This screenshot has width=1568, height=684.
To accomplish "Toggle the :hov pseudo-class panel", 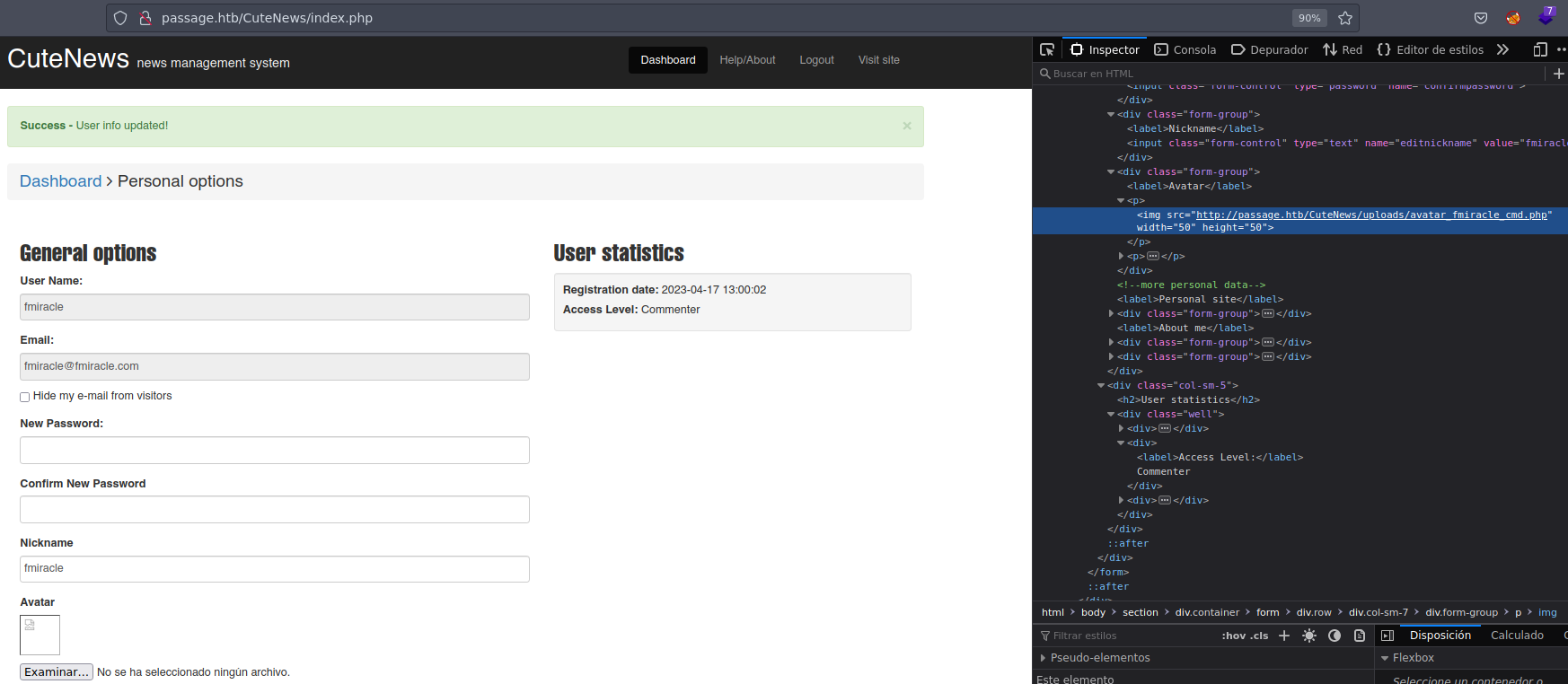I will pyautogui.click(x=1232, y=636).
